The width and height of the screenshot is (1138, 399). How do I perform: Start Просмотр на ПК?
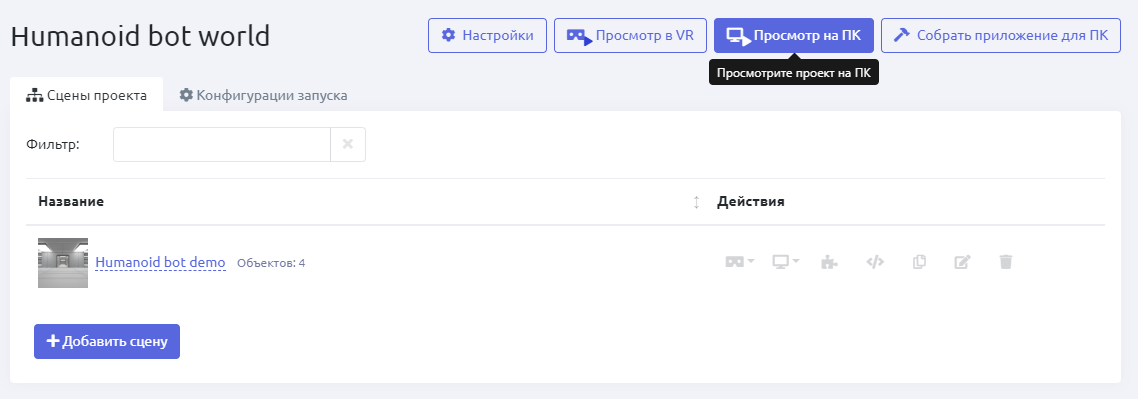click(794, 36)
